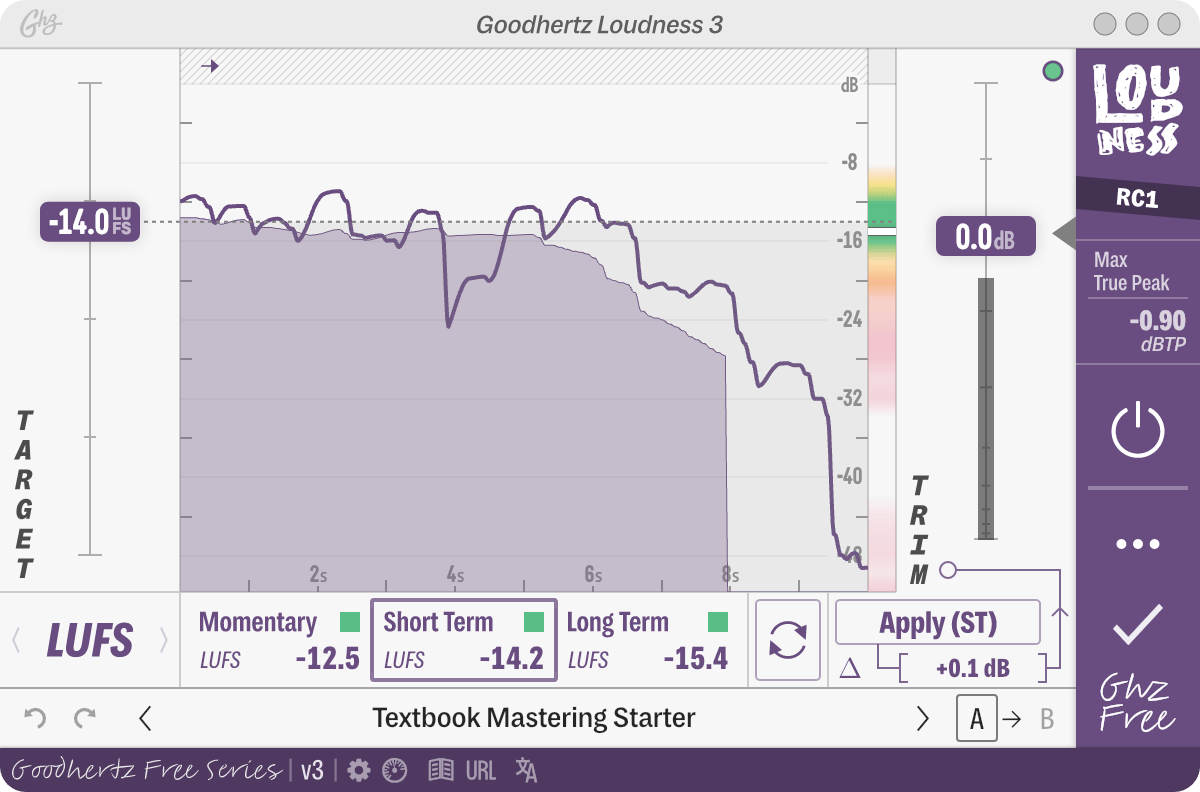The image size is (1200, 792).
Task: Select the Long Term loudness reading
Action: (x=648, y=641)
